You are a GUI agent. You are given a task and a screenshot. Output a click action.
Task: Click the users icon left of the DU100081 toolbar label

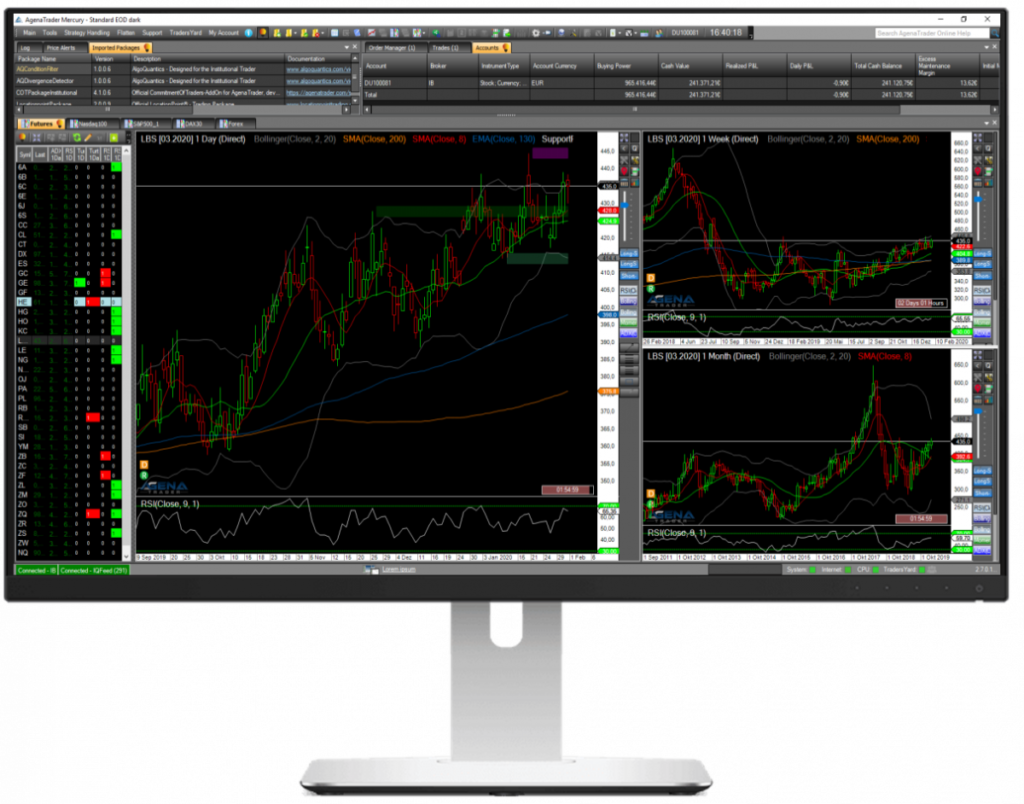659,33
